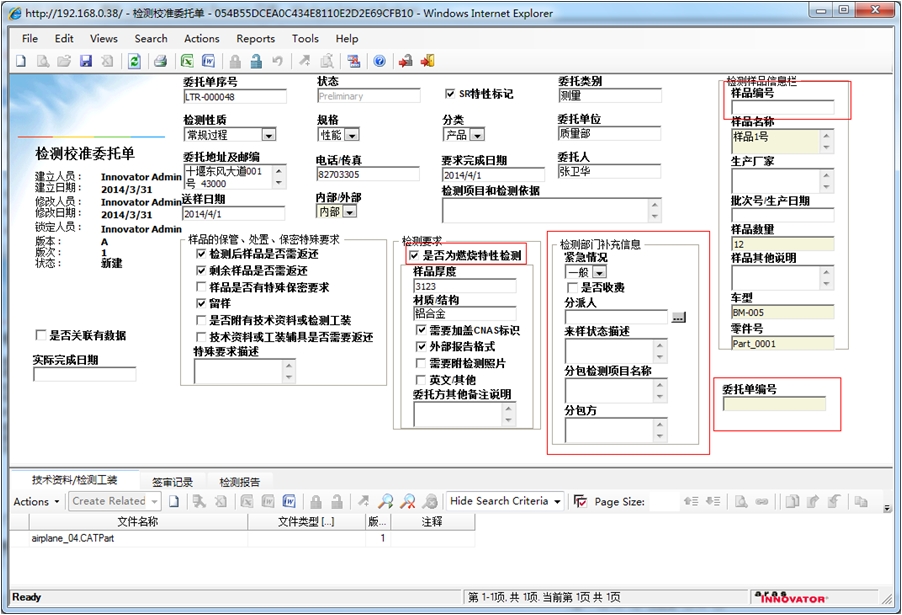The height and width of the screenshot is (615, 902).
Task: Click the Promote arrow icon in the toolbar
Action: (304, 61)
